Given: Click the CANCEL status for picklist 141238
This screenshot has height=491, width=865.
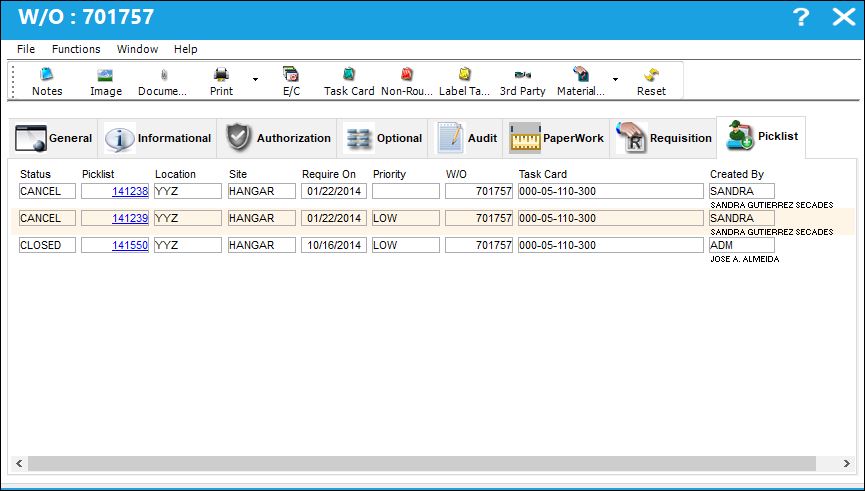Looking at the screenshot, I should pos(47,191).
